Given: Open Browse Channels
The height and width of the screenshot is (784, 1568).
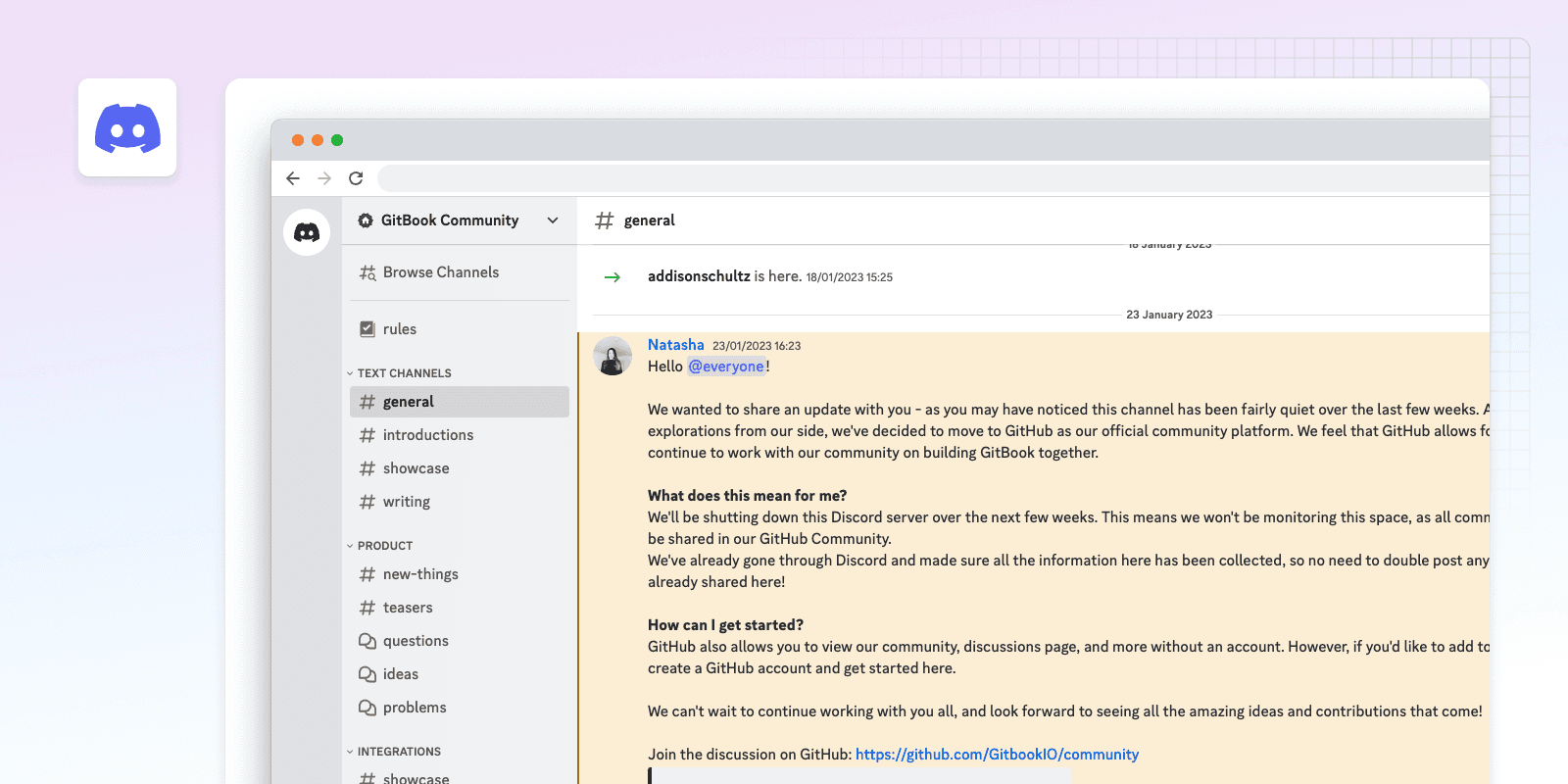Looking at the screenshot, I should click(x=460, y=272).
